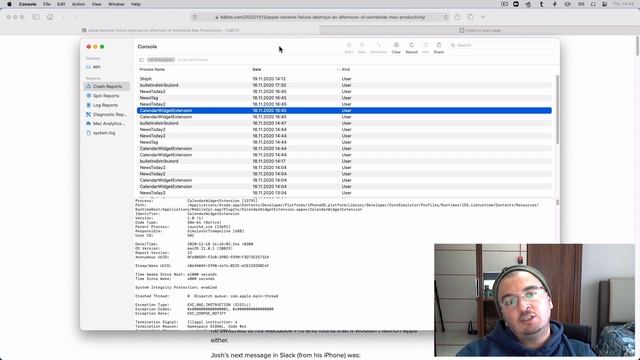Screen dimensions: 640x360
Task: Click Safari's home icon
Action: click(x=50, y=17)
